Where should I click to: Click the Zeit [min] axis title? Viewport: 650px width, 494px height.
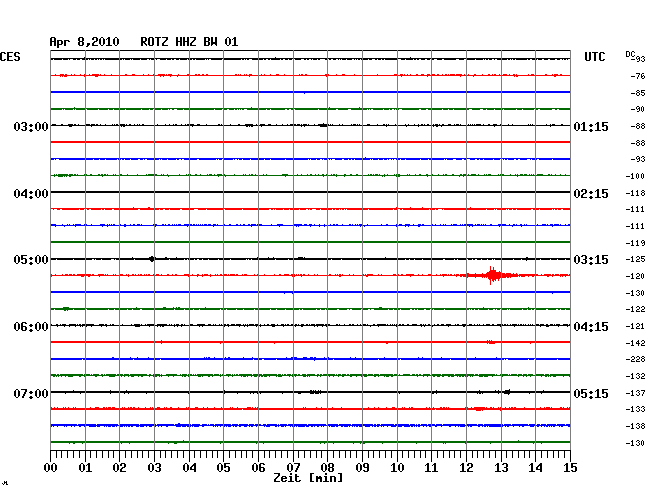point(308,478)
